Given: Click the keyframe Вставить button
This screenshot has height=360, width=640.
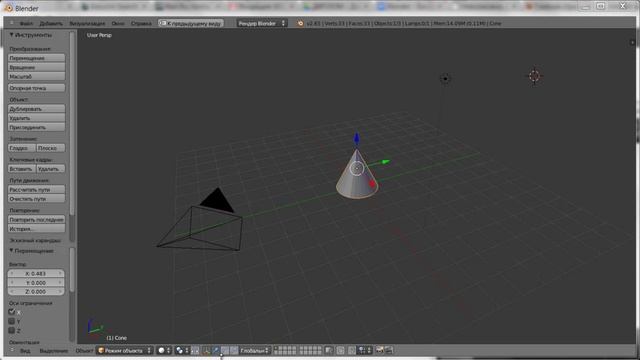Looking at the screenshot, I should (22, 169).
